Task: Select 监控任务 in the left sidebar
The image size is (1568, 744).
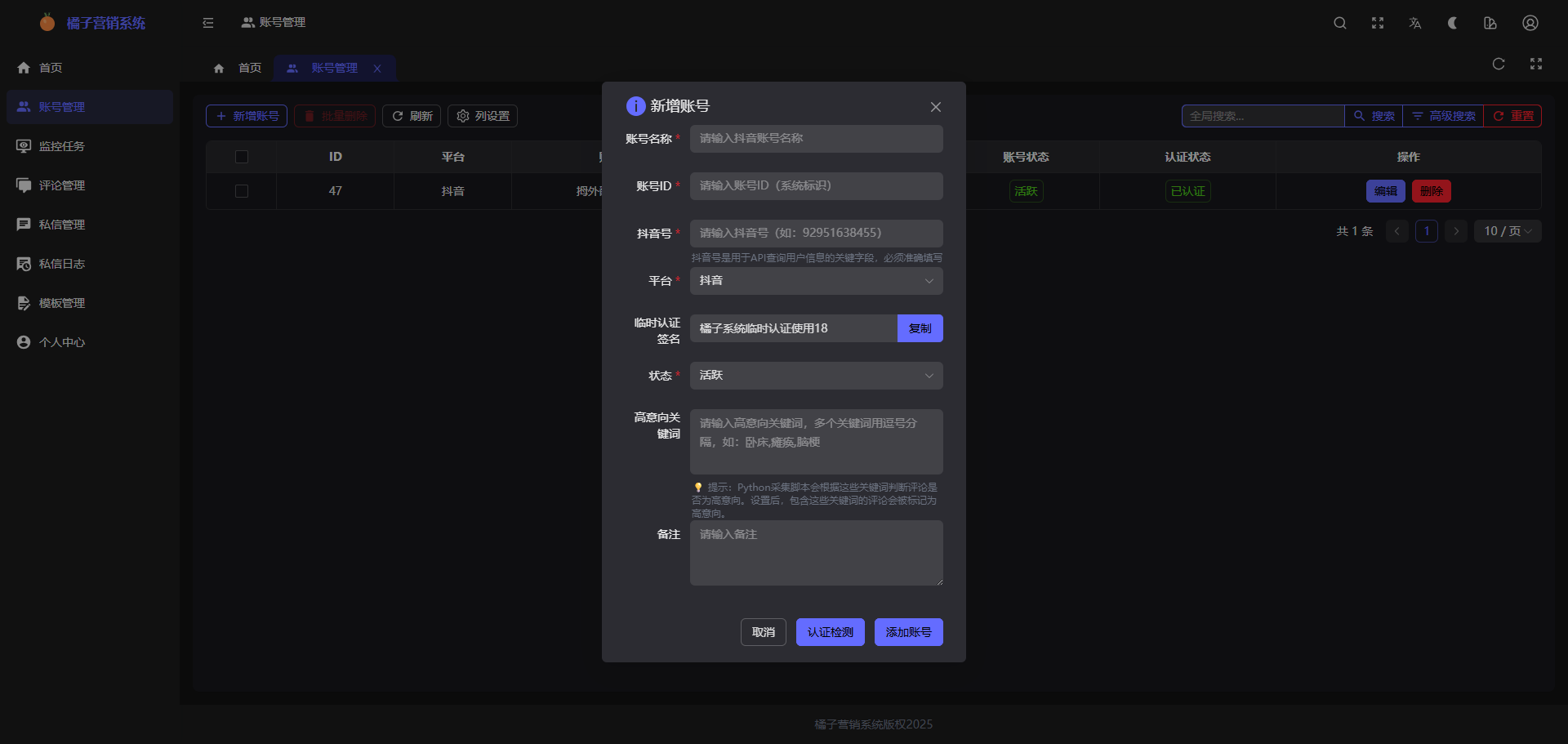Action: [61, 146]
